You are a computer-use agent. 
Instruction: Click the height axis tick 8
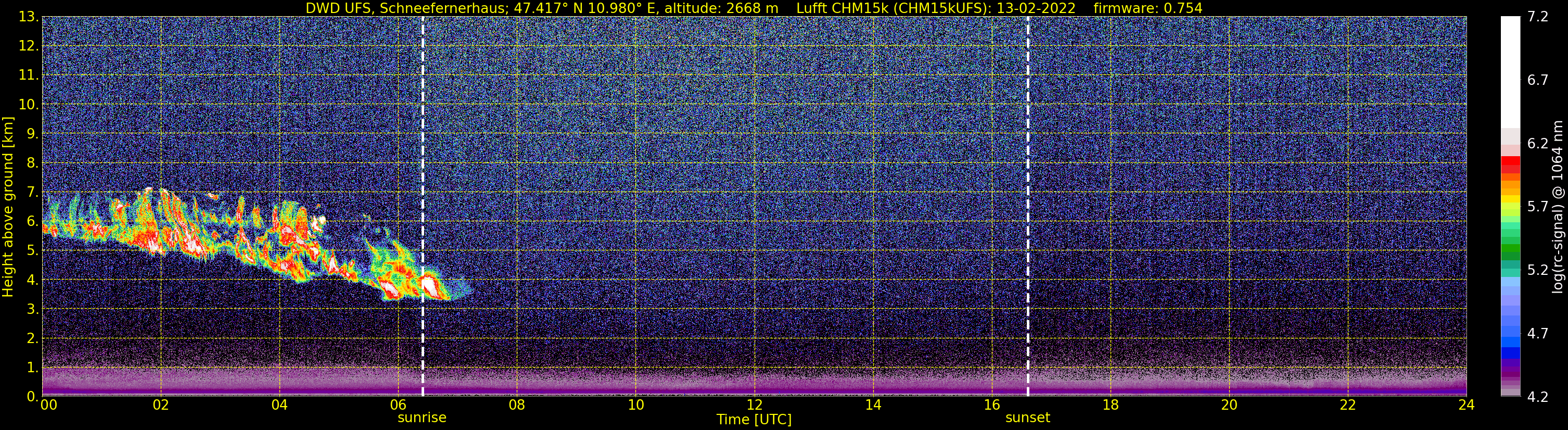click(x=32, y=163)
